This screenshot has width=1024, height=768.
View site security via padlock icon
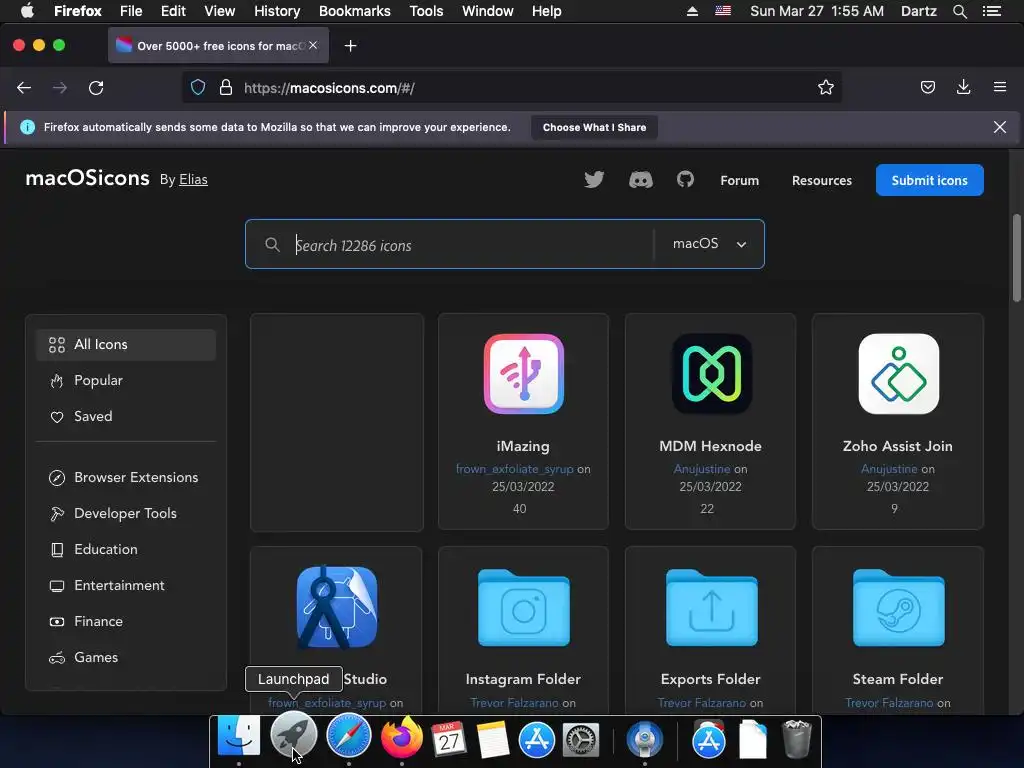click(226, 88)
